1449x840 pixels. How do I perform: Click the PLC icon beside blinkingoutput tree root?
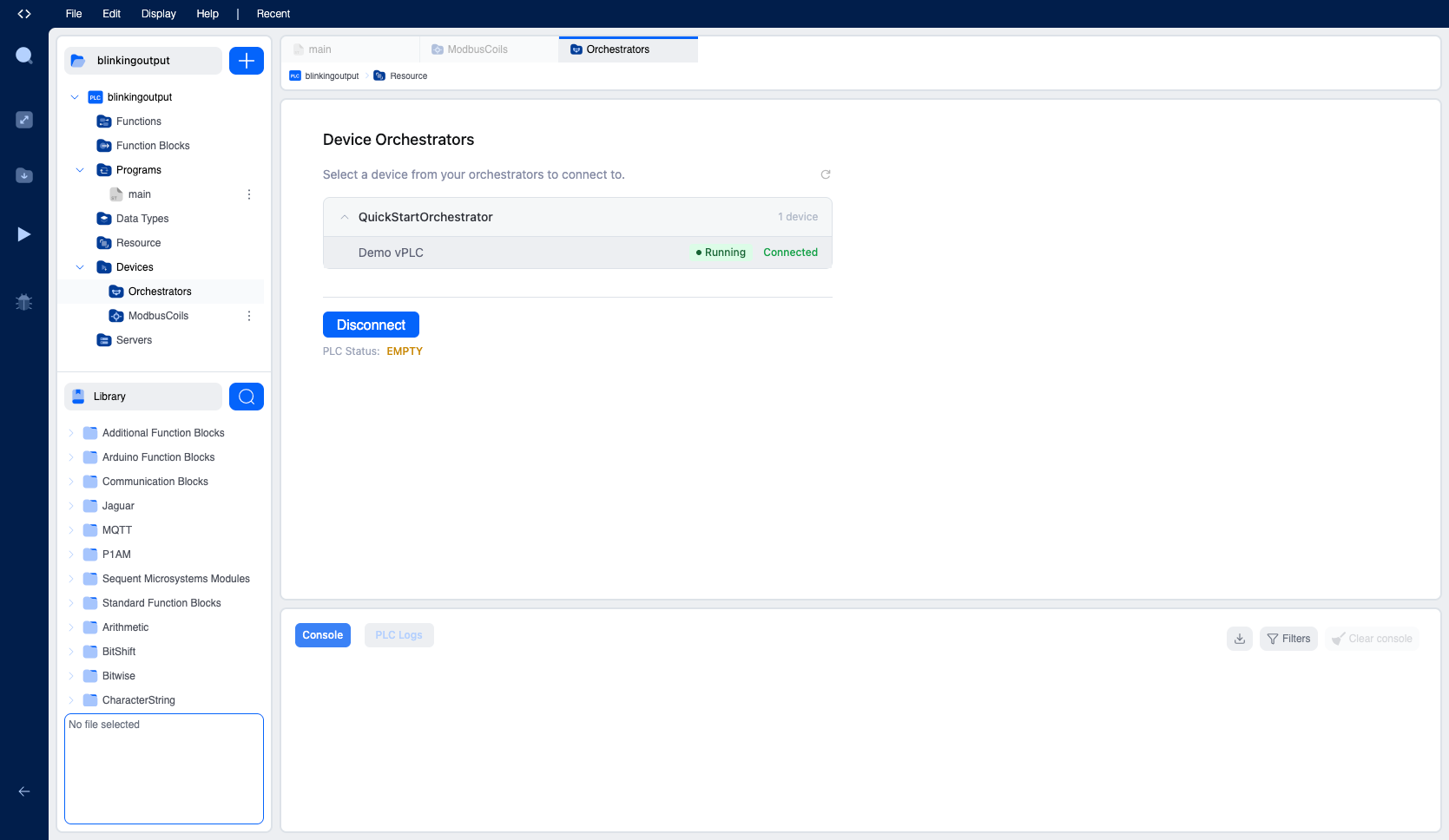(96, 97)
